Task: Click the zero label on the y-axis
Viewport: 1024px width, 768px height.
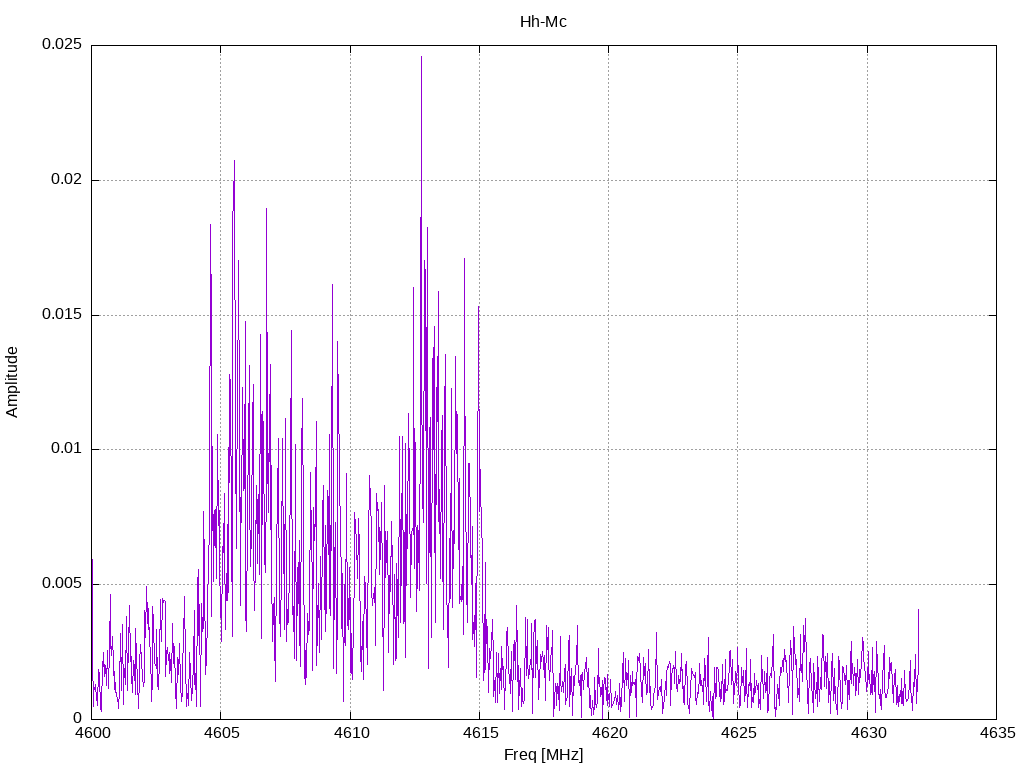Action: pyautogui.click(x=77, y=718)
